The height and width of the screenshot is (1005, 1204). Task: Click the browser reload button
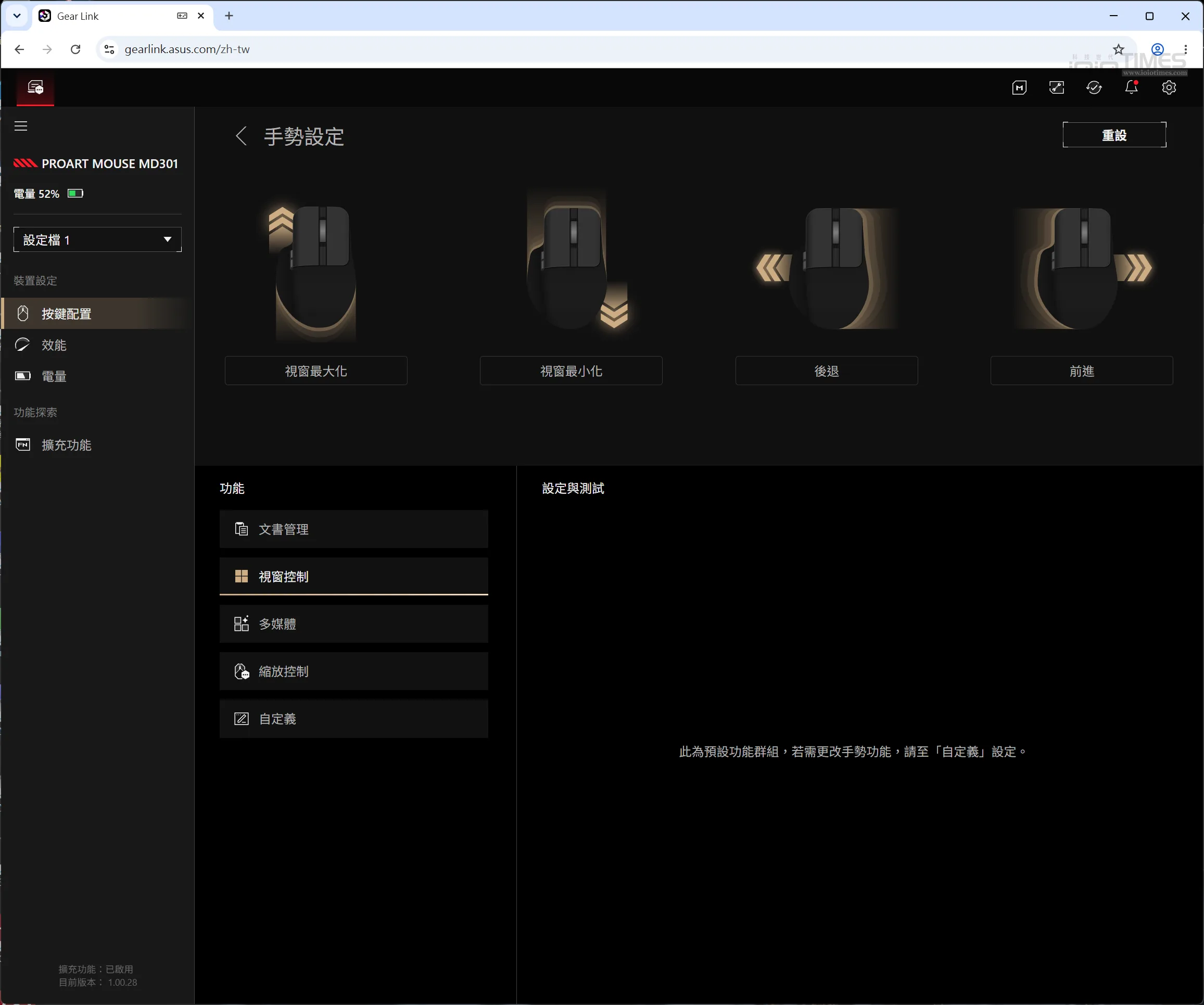[75, 49]
